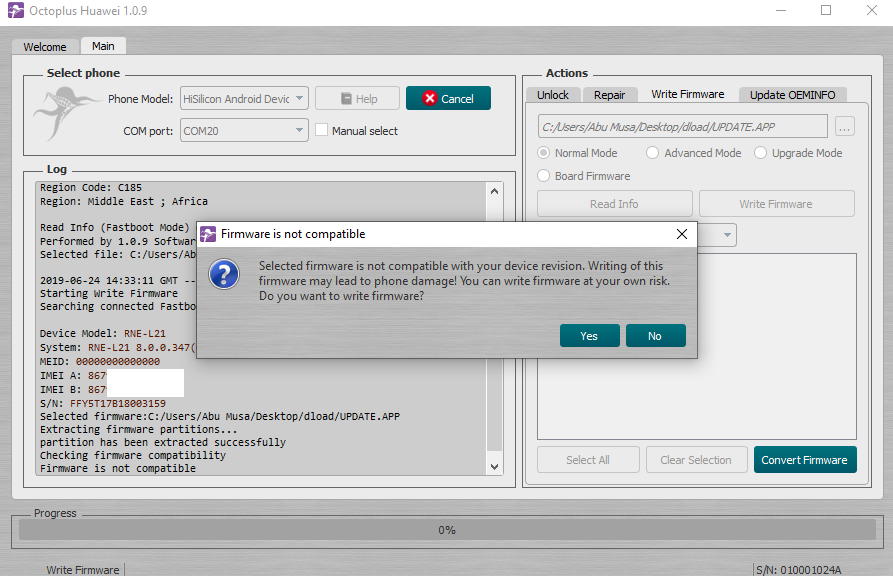Viewport: 893px width, 576px height.
Task: Click 'Checking firmware compatibility' log line
Action: pyautogui.click(x=133, y=455)
